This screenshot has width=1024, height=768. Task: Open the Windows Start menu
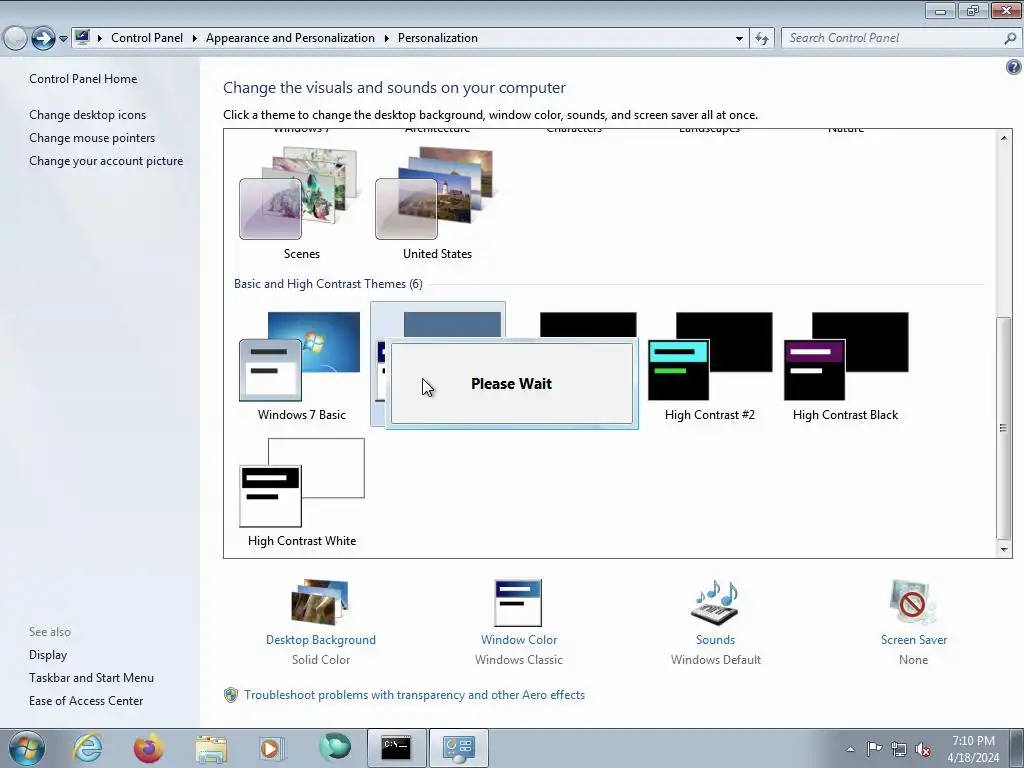[27, 748]
